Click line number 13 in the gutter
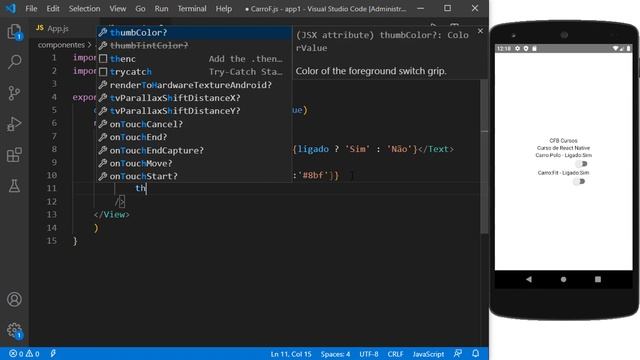This screenshot has width=640, height=360. (52, 214)
